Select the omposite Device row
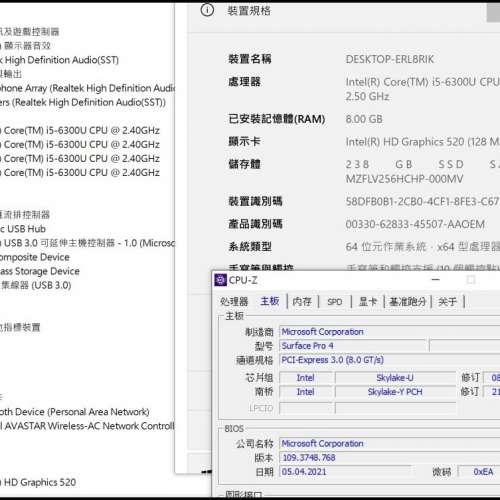 pos(35,257)
